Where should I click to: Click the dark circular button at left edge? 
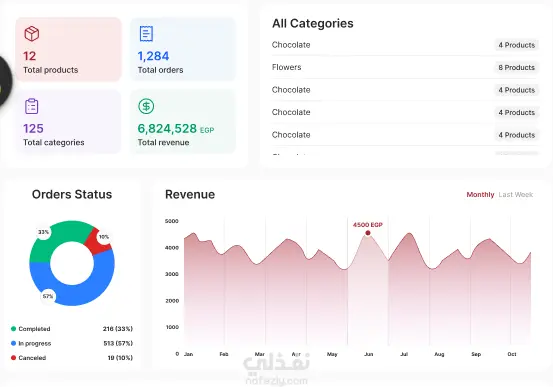tap(5, 82)
